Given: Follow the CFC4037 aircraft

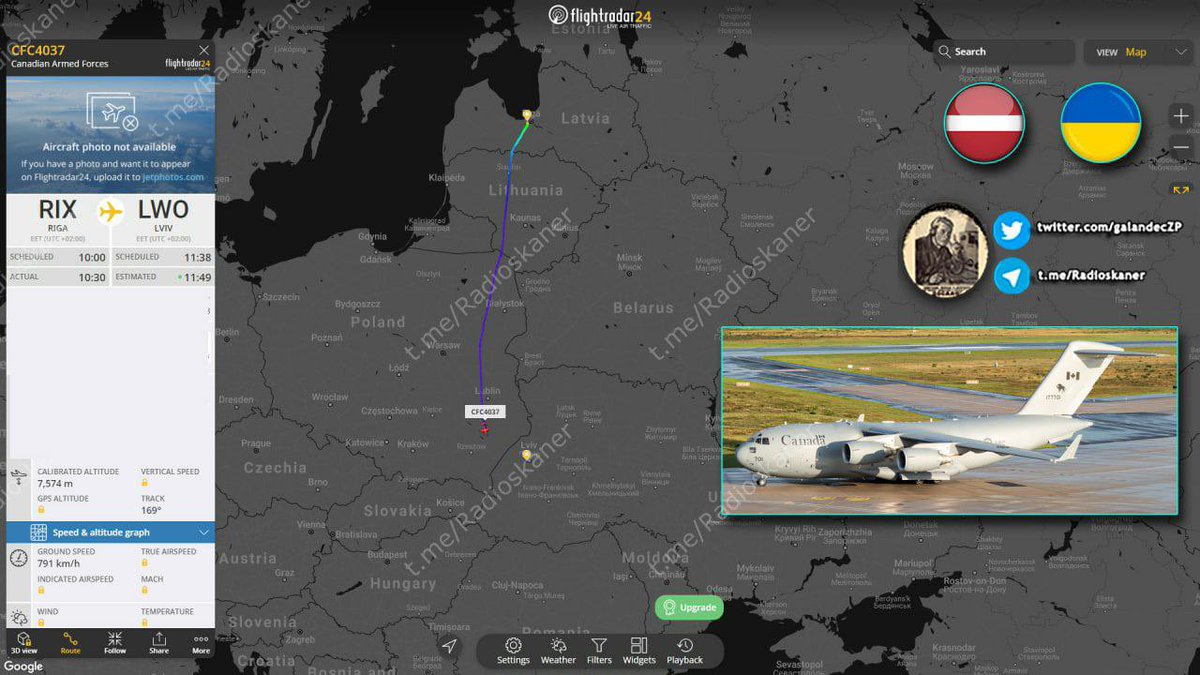Looking at the screenshot, I should [115, 642].
